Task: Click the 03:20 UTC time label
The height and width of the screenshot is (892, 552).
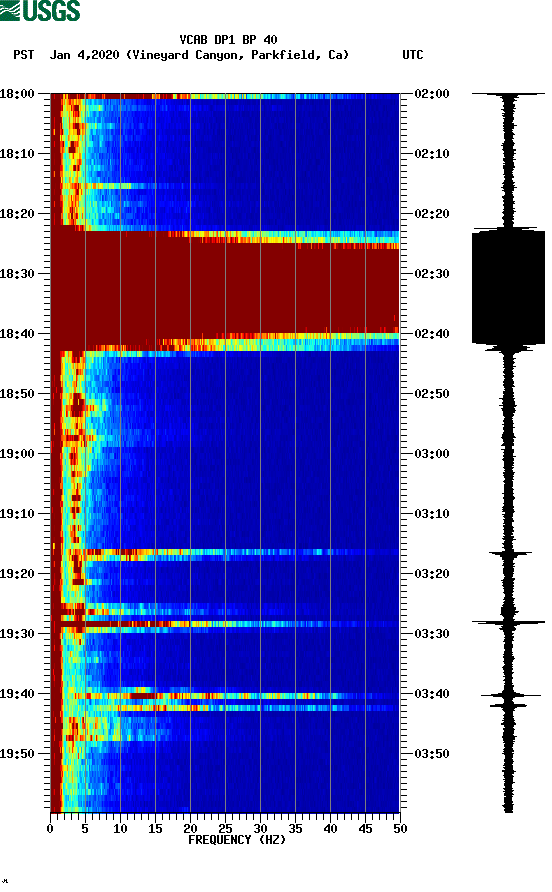Action: [x=432, y=574]
